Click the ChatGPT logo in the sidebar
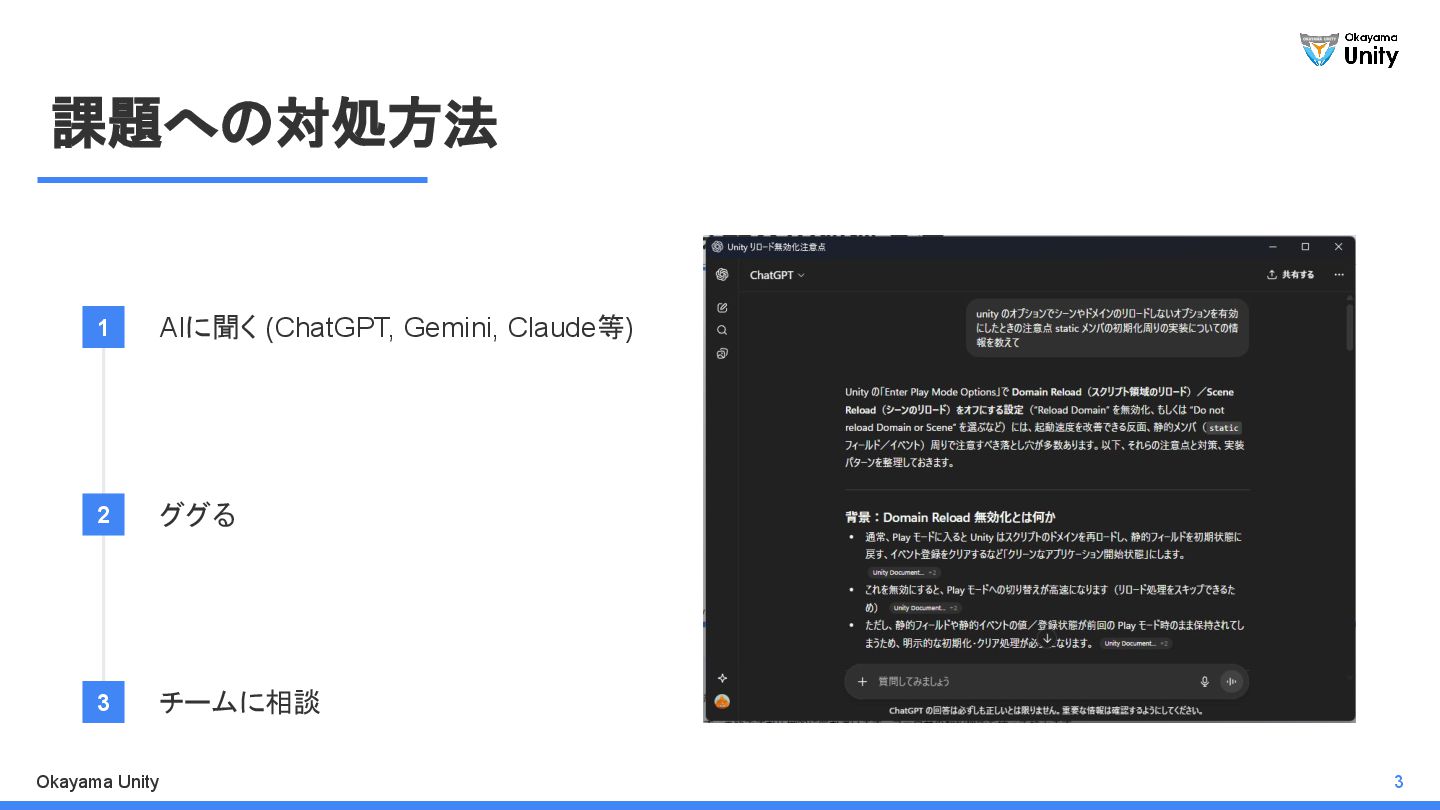1440x810 pixels. (722, 275)
